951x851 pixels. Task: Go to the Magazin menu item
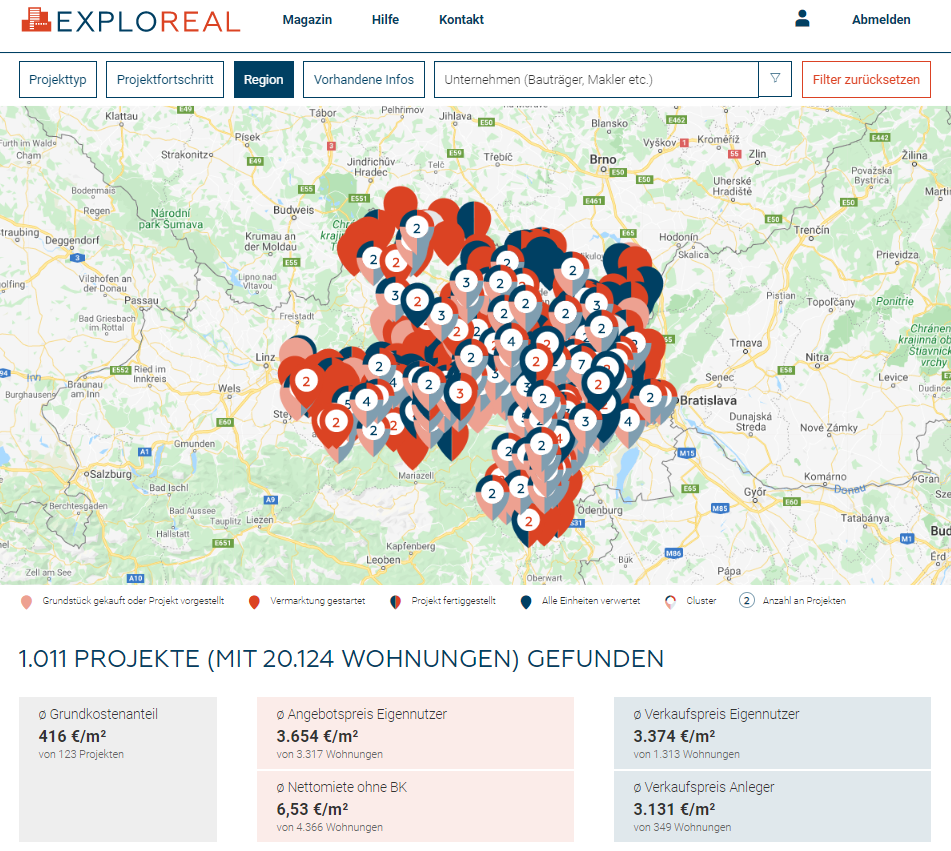tap(307, 20)
